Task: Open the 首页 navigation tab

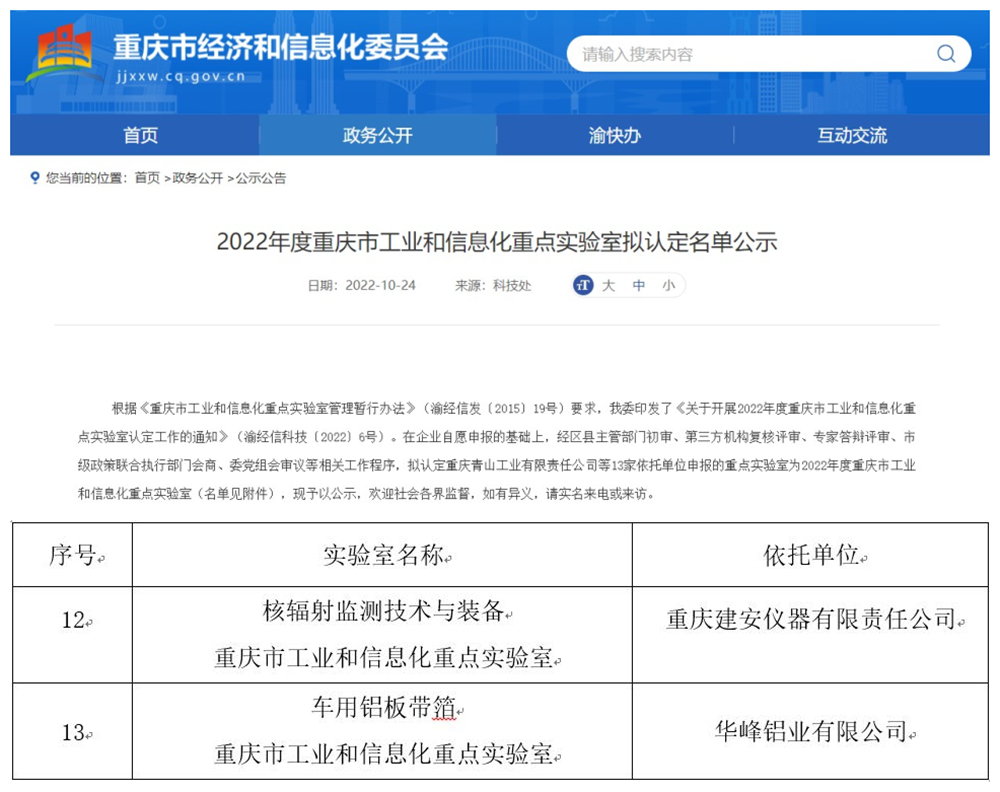Action: point(140,136)
